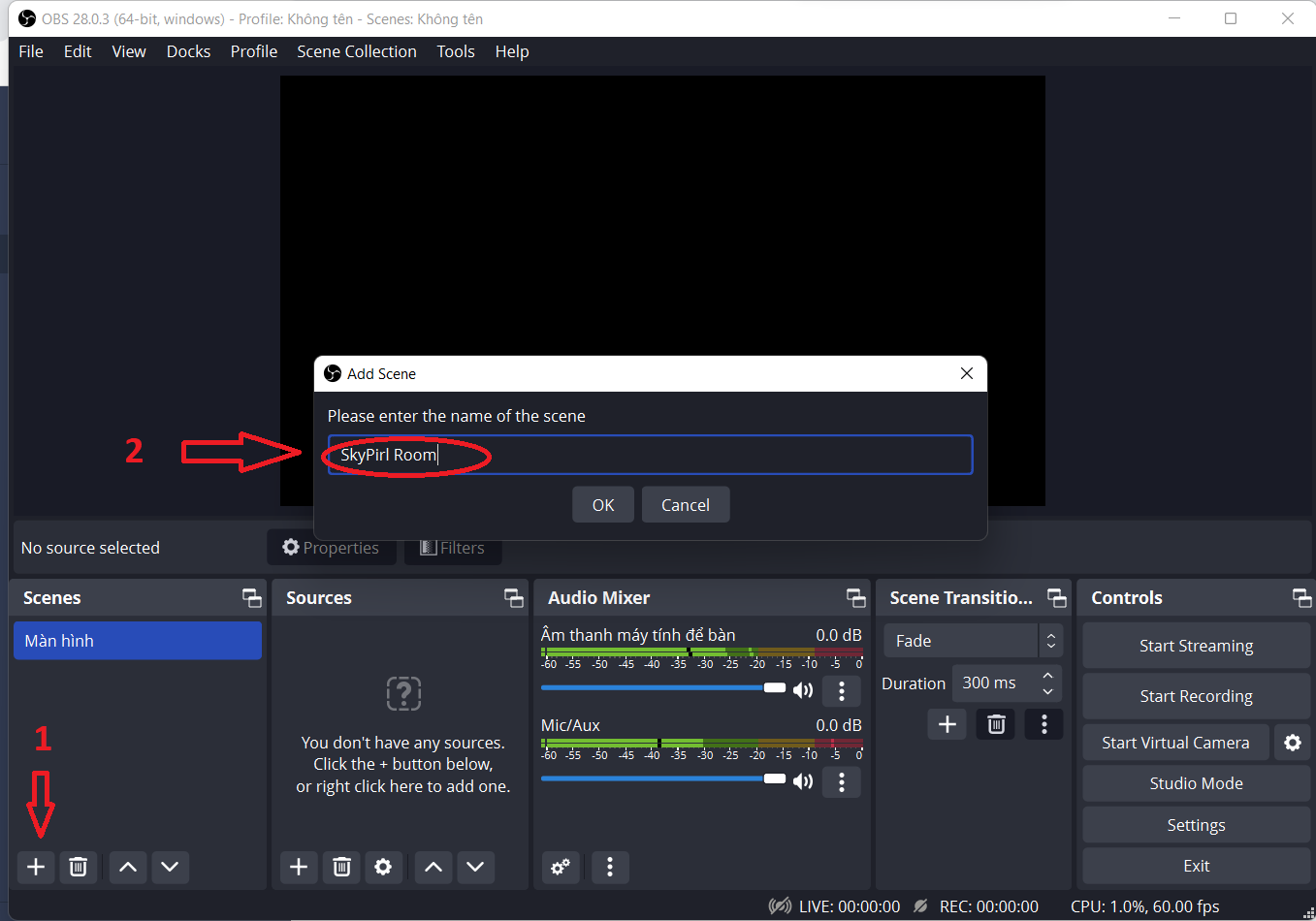The image size is (1316, 921).
Task: Undock the Scenes panel using float icon
Action: (x=252, y=598)
